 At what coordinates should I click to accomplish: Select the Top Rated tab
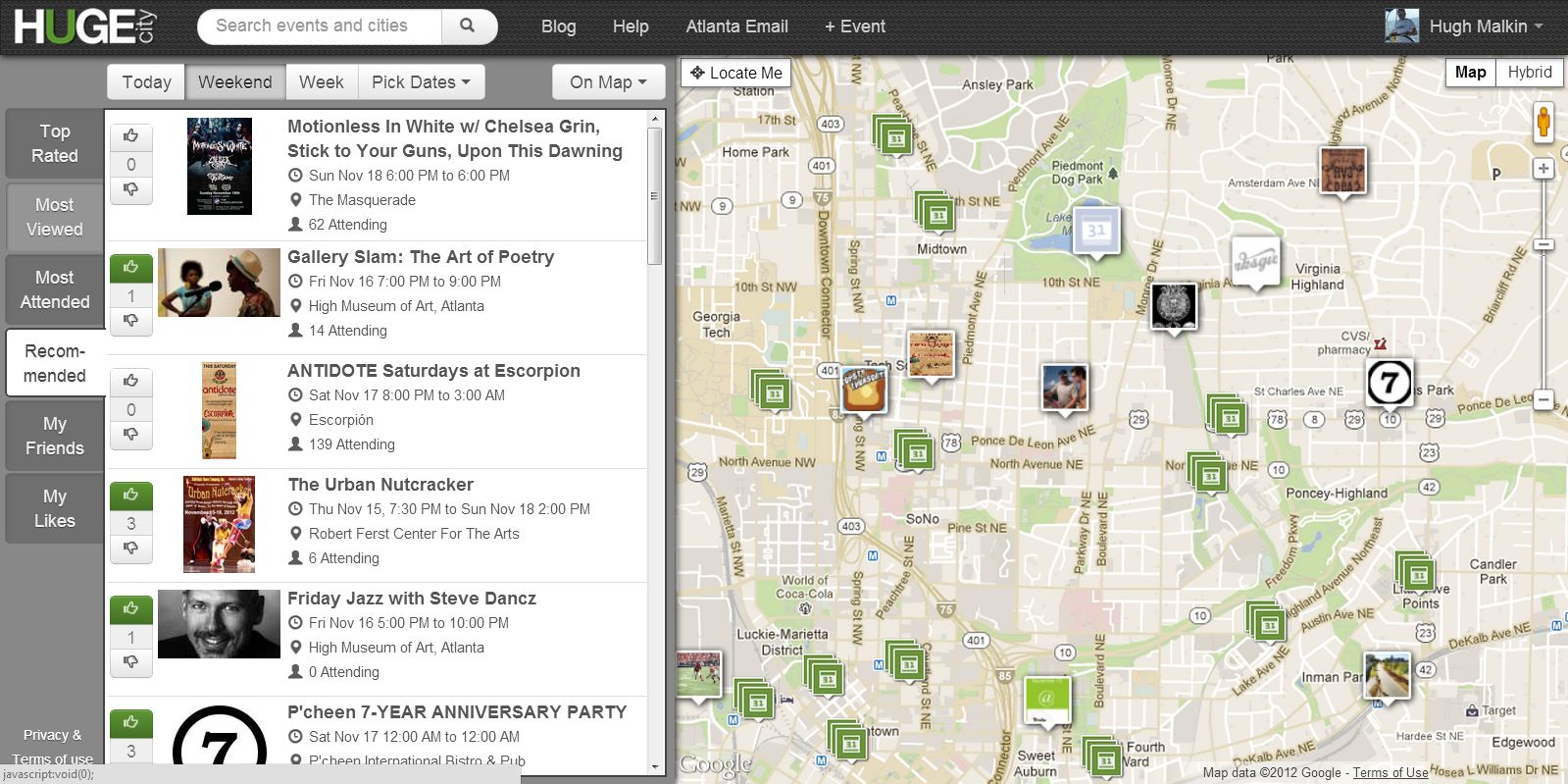[55, 143]
